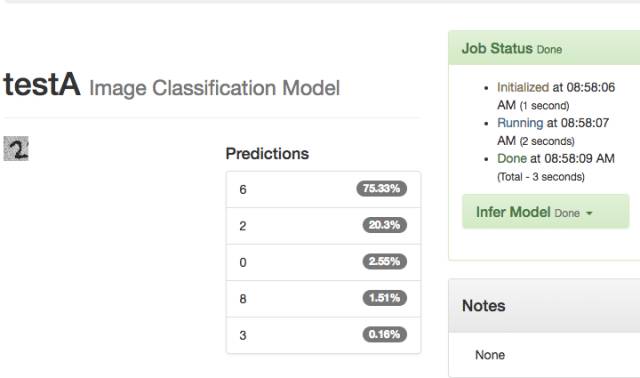
Task: Click the testA model title
Action: coord(42,84)
